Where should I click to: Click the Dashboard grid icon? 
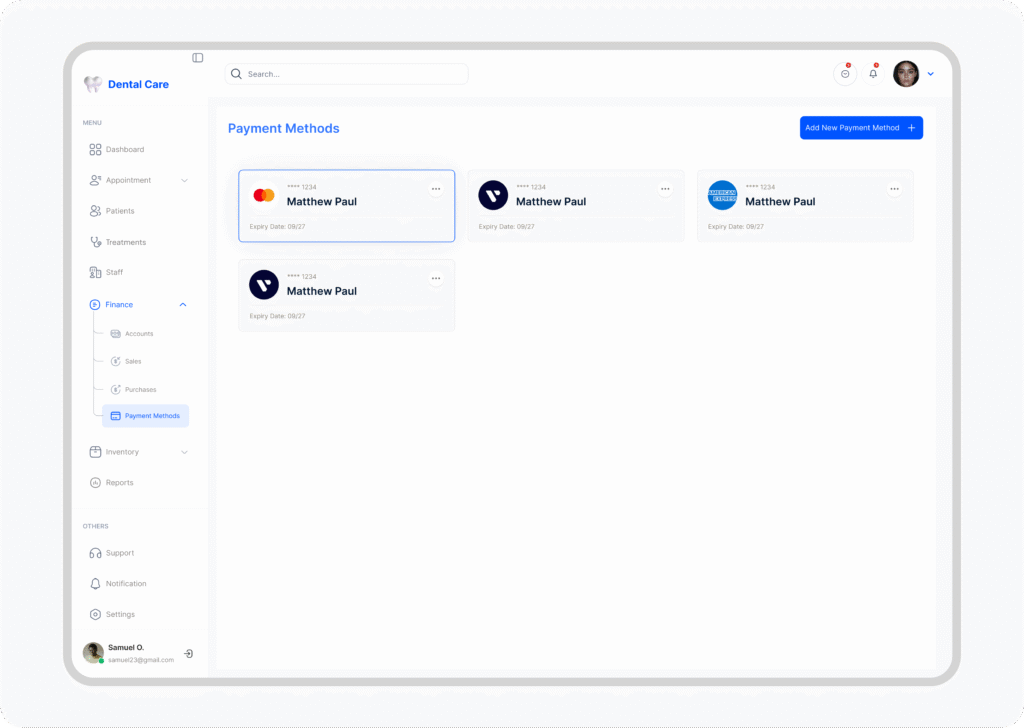point(95,150)
